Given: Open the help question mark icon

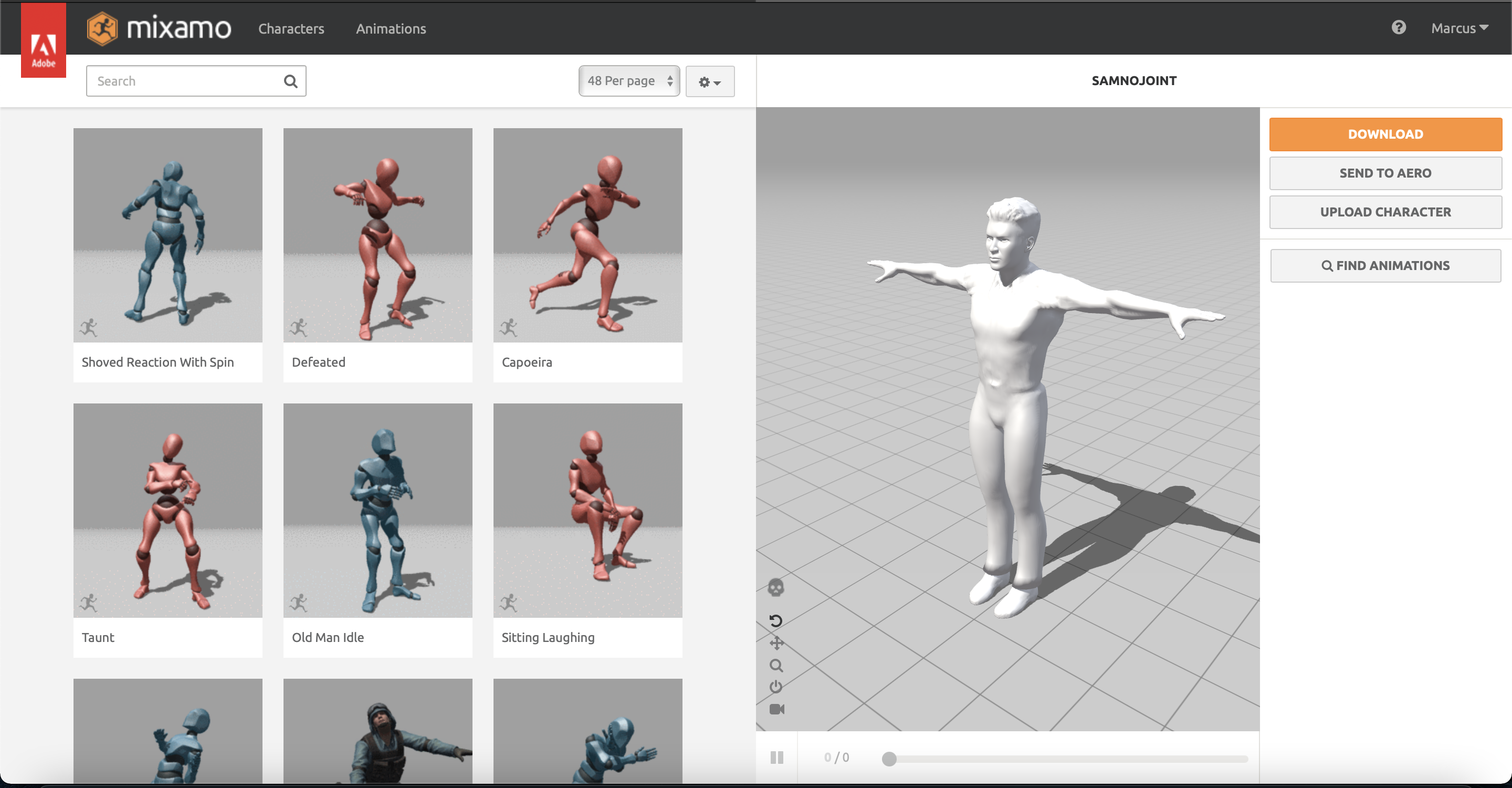Looking at the screenshot, I should pyautogui.click(x=1398, y=28).
